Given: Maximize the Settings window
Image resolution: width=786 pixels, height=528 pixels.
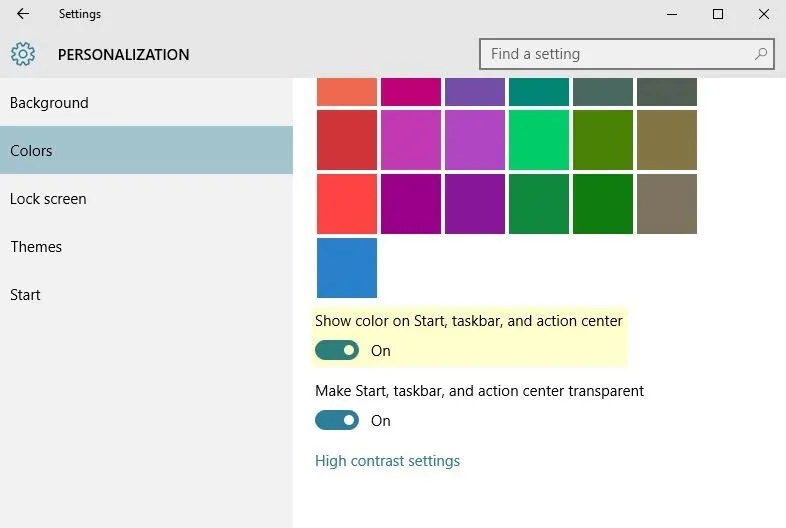Looking at the screenshot, I should tap(717, 14).
